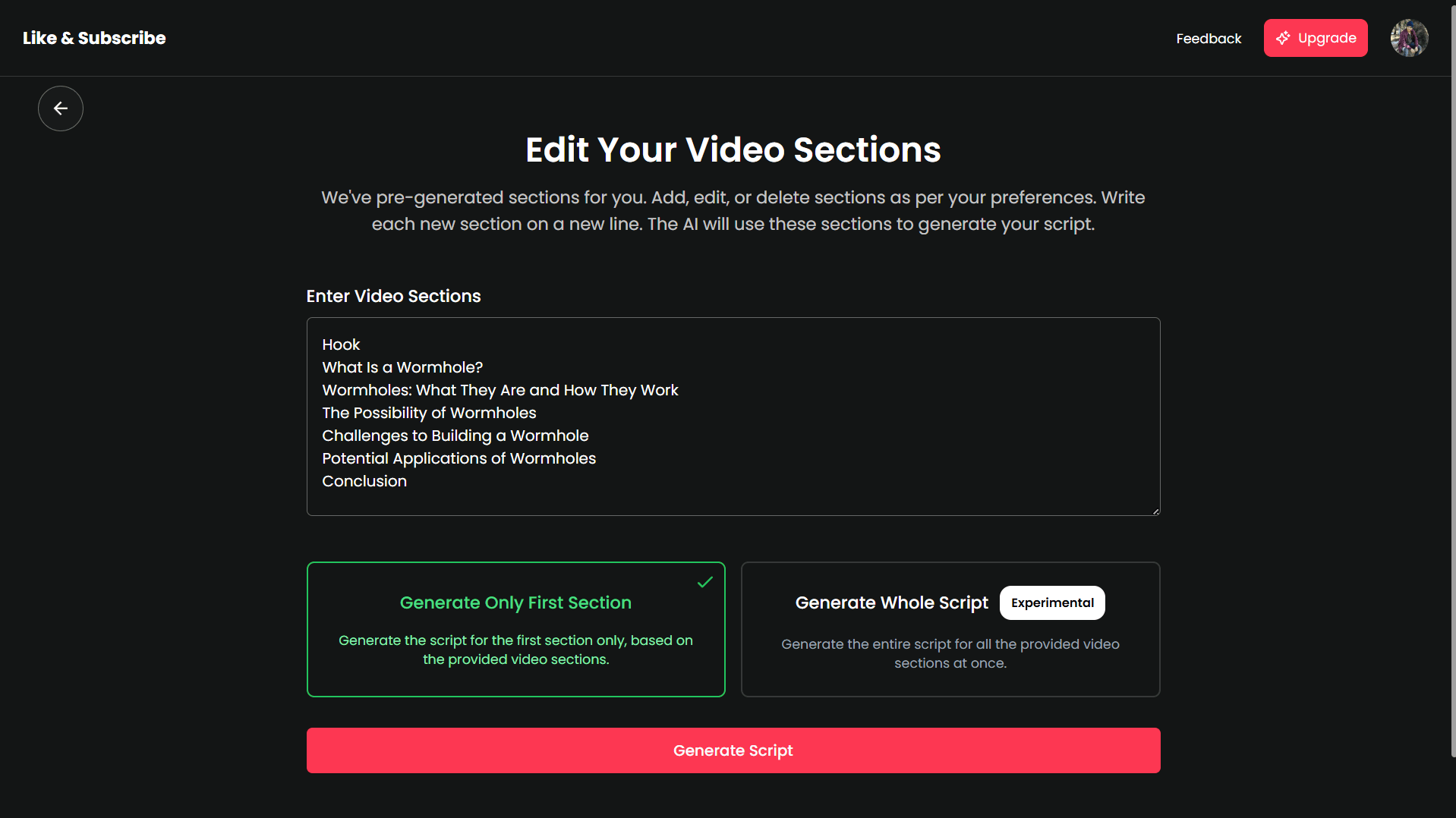Screen dimensions: 1456x818
Task: Click the Generate Script button
Action: (733, 750)
